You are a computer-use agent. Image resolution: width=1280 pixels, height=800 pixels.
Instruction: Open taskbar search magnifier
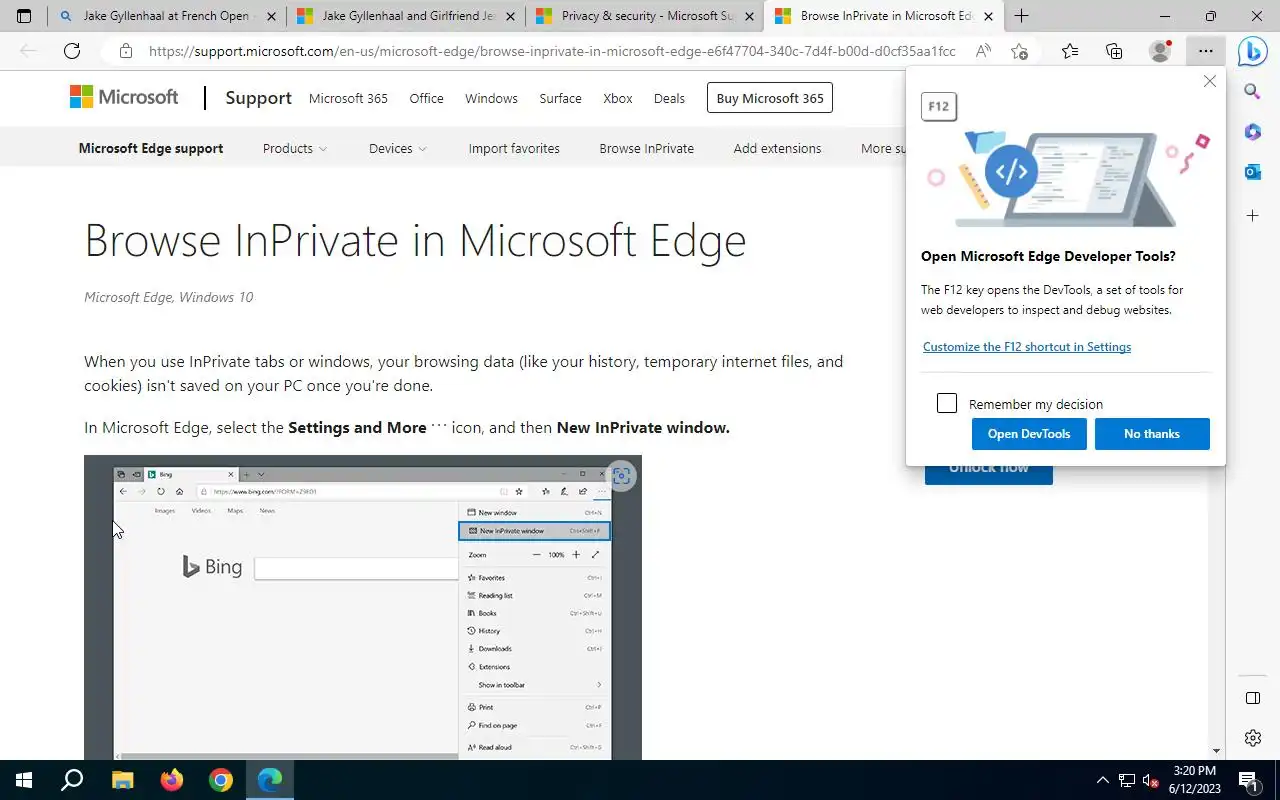coord(72,780)
